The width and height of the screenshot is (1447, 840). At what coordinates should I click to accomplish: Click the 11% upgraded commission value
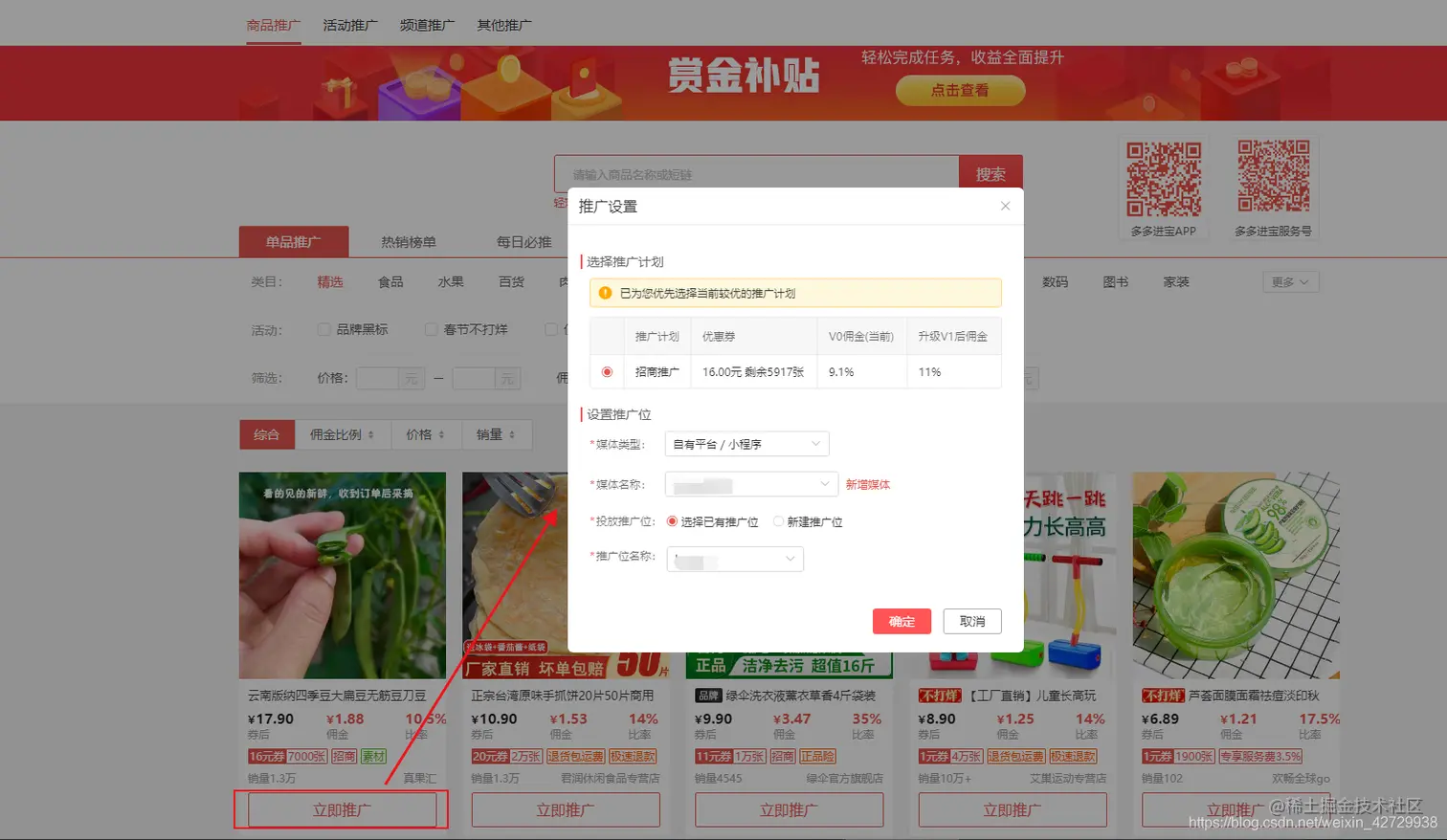tap(930, 372)
